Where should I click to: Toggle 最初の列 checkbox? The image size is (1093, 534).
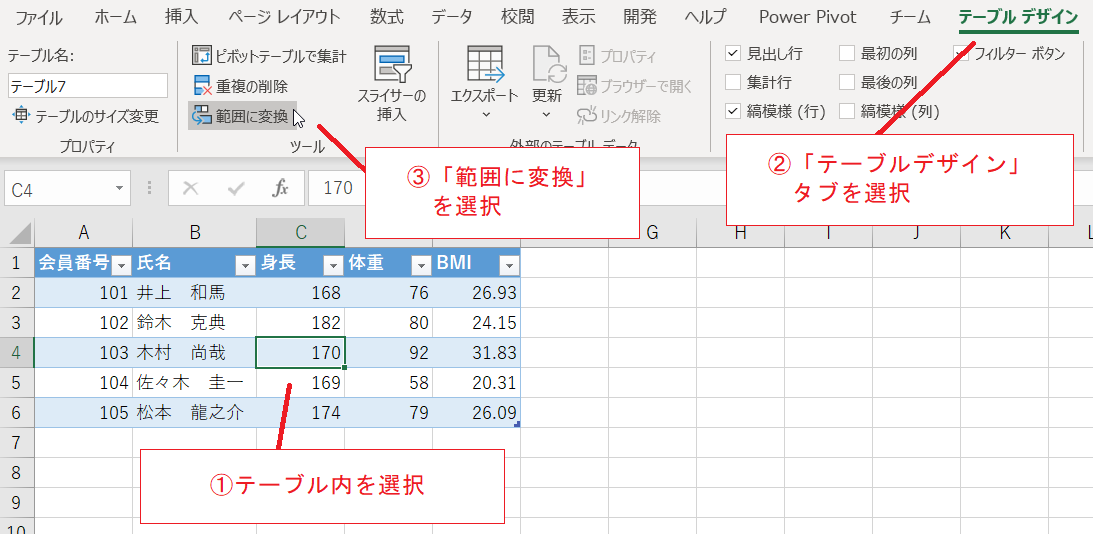point(846,54)
